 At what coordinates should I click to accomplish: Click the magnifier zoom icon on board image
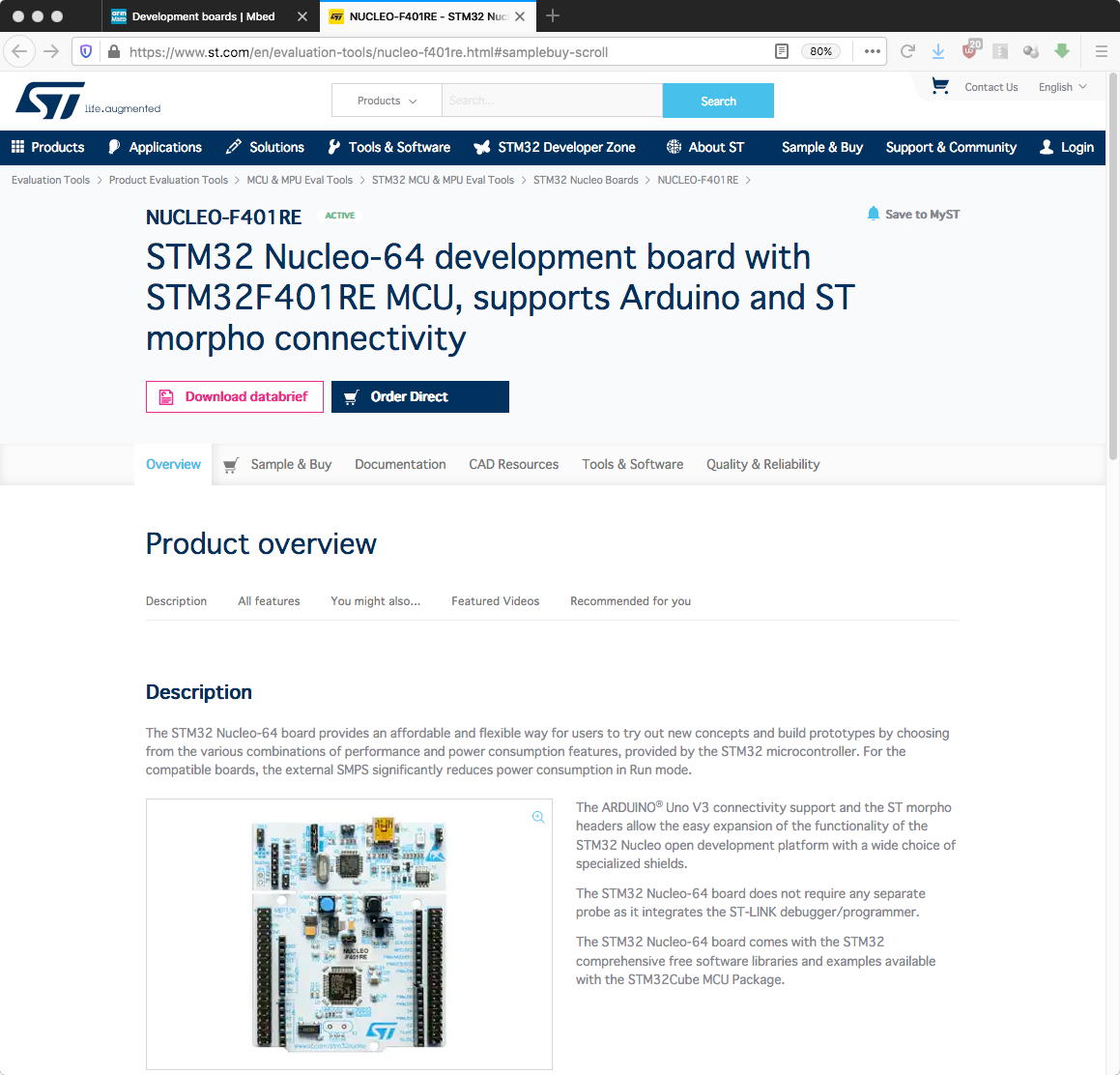click(538, 816)
